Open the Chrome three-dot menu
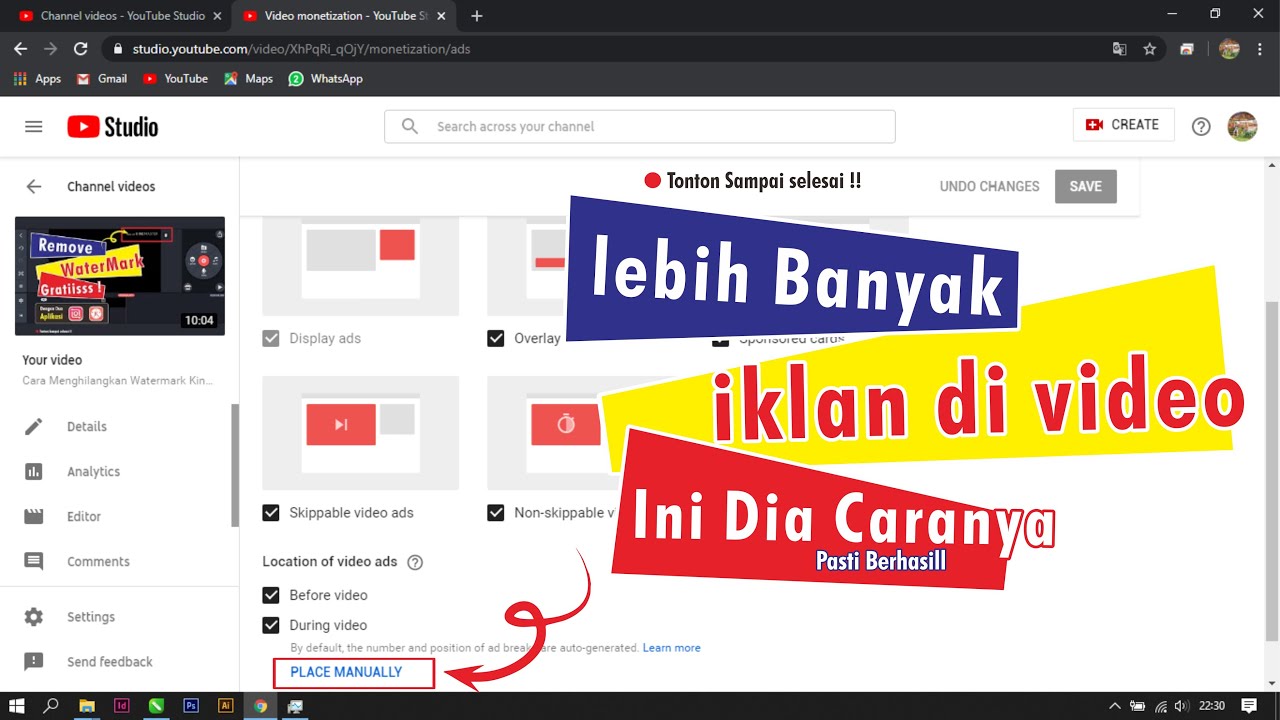This screenshot has width=1280, height=720. point(1259,49)
